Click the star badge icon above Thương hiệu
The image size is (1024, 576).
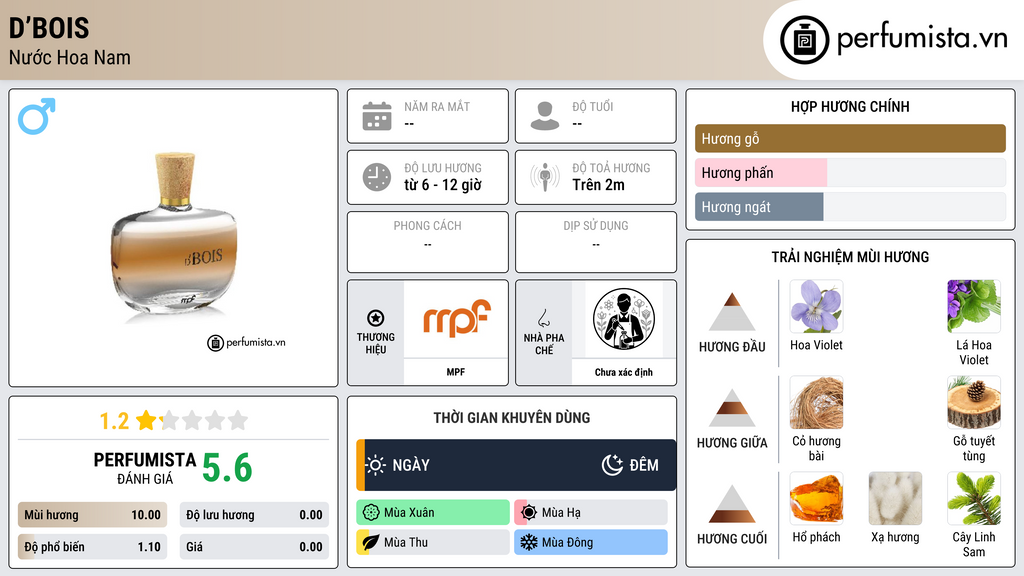(x=376, y=318)
